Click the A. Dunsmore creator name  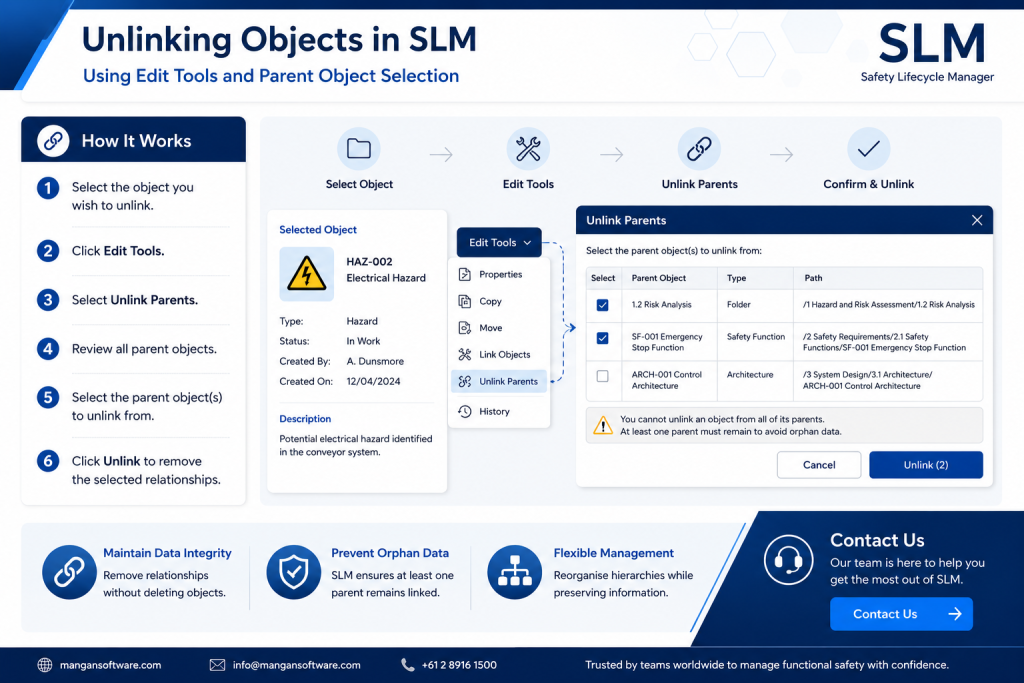click(375, 361)
